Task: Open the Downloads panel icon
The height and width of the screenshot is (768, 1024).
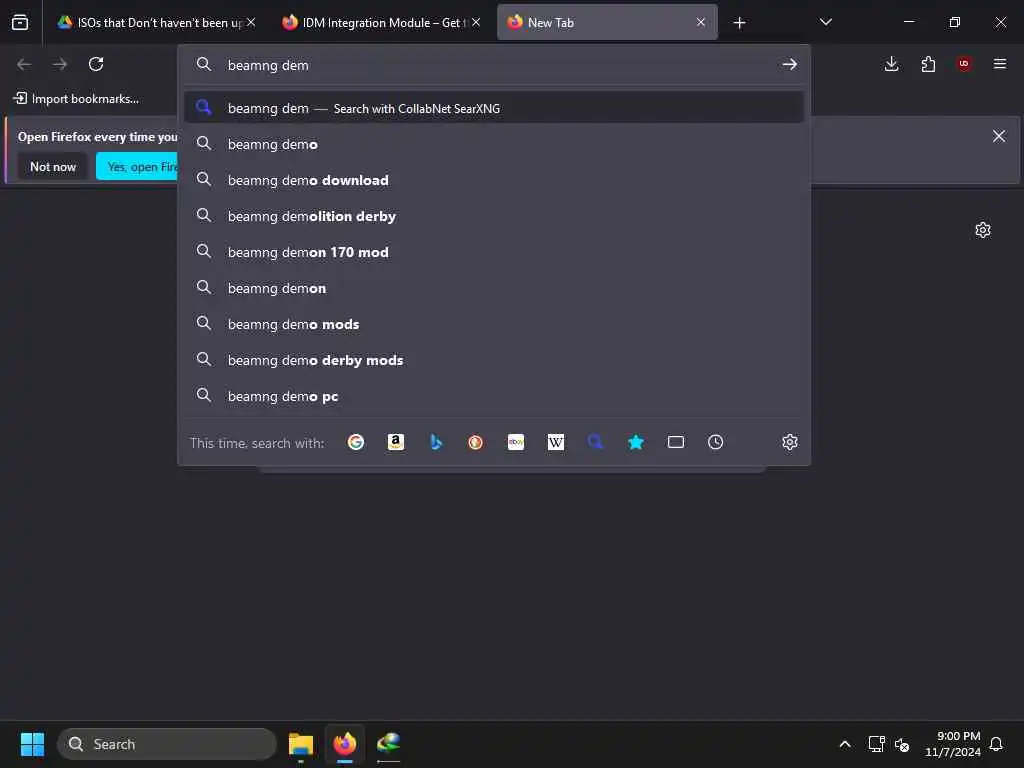Action: click(891, 64)
